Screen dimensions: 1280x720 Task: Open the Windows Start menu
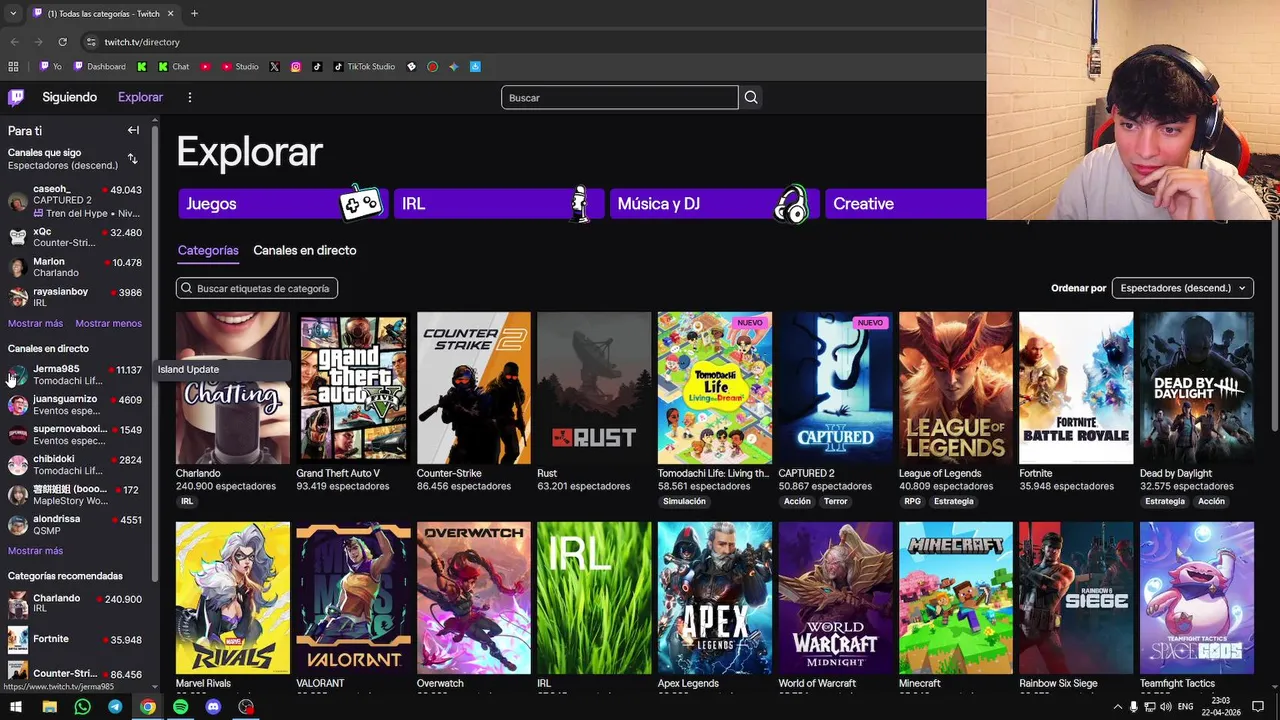16,707
